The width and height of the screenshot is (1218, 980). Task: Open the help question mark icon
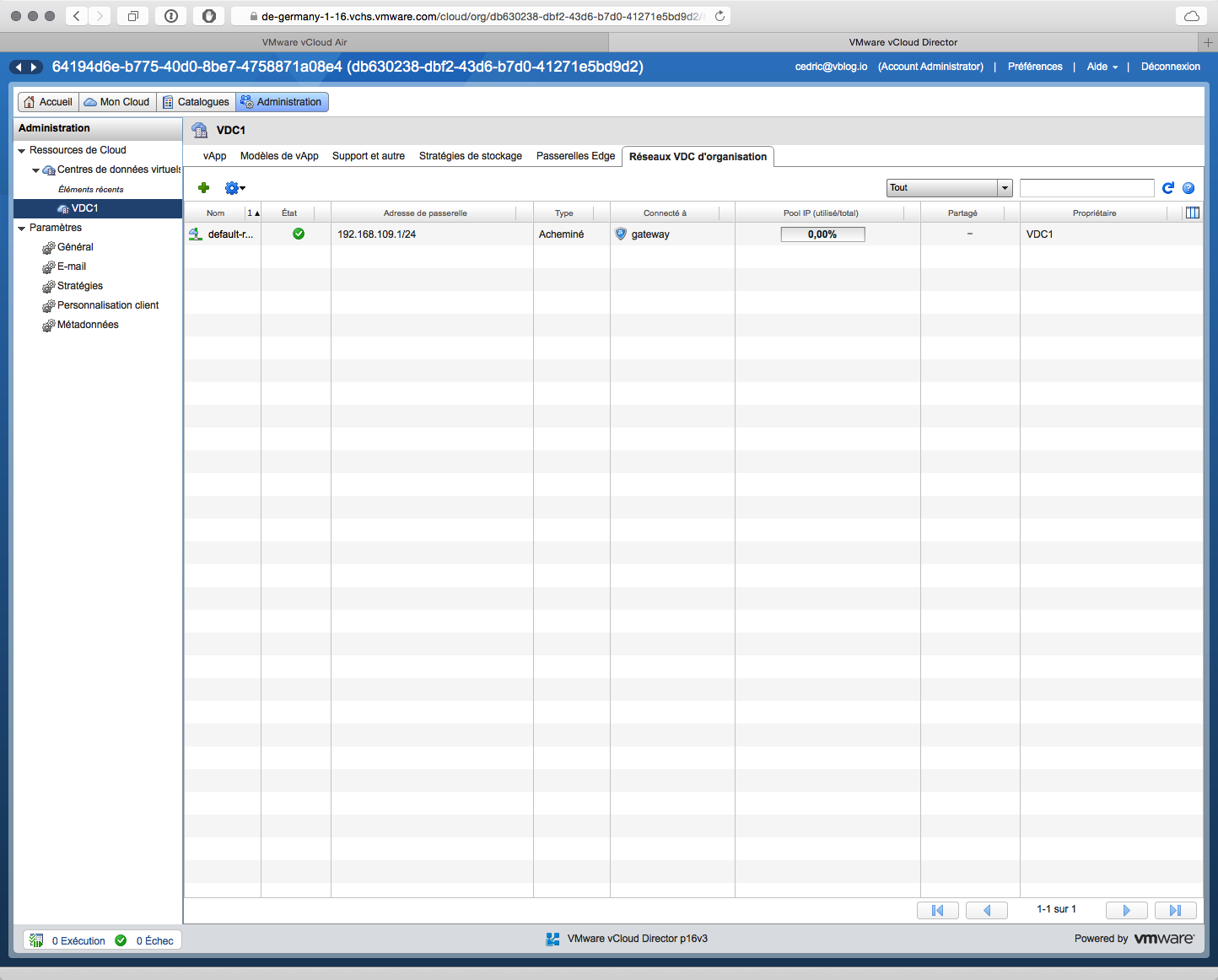click(x=1188, y=188)
